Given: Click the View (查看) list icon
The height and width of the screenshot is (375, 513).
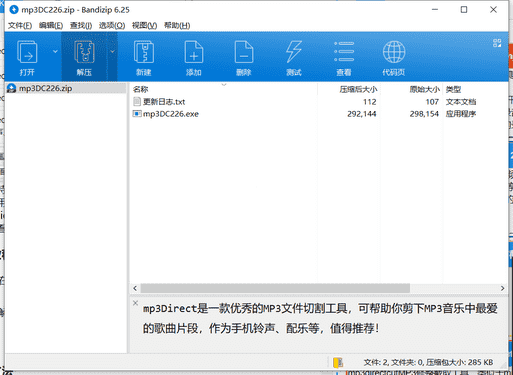Looking at the screenshot, I should [344, 58].
